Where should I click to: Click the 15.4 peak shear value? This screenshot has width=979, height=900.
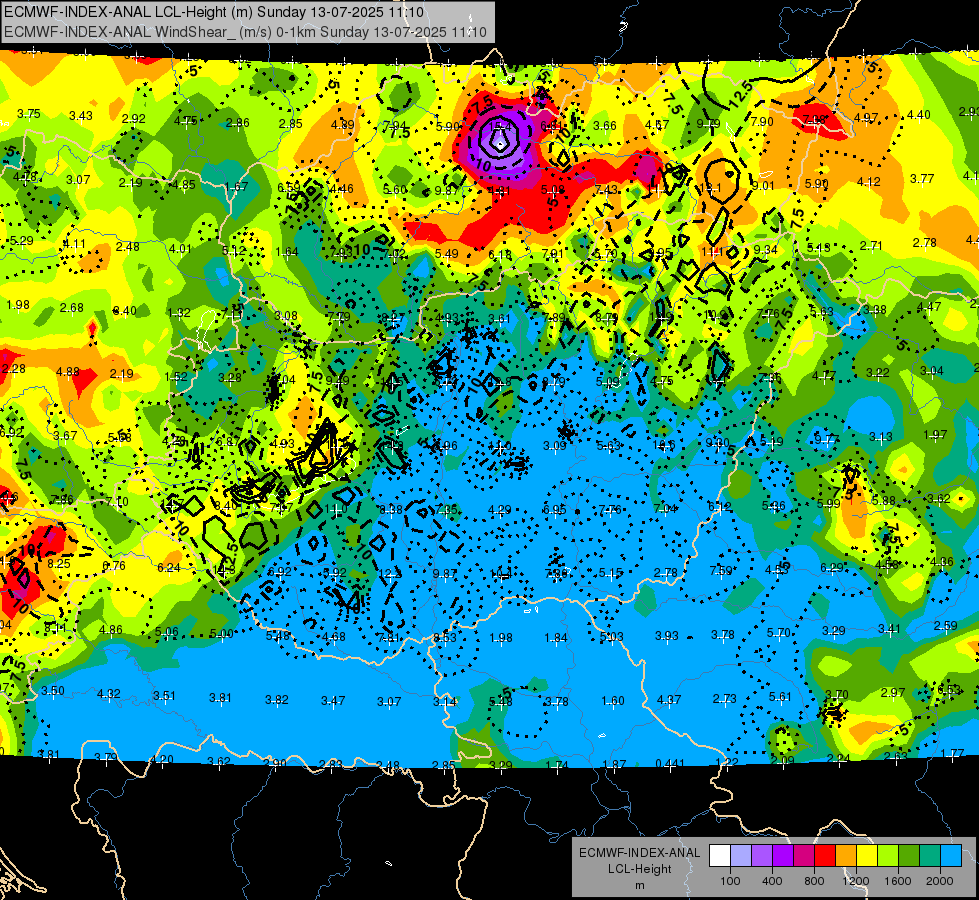[500, 126]
